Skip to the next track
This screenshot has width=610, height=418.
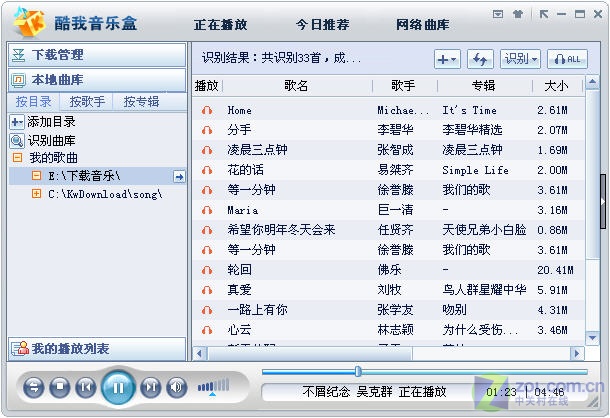[x=151, y=387]
